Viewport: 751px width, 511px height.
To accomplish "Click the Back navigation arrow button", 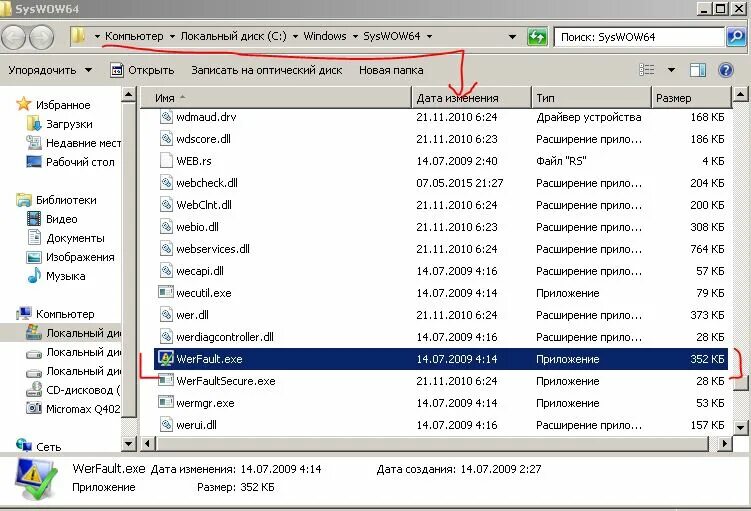I will pos(13,37).
